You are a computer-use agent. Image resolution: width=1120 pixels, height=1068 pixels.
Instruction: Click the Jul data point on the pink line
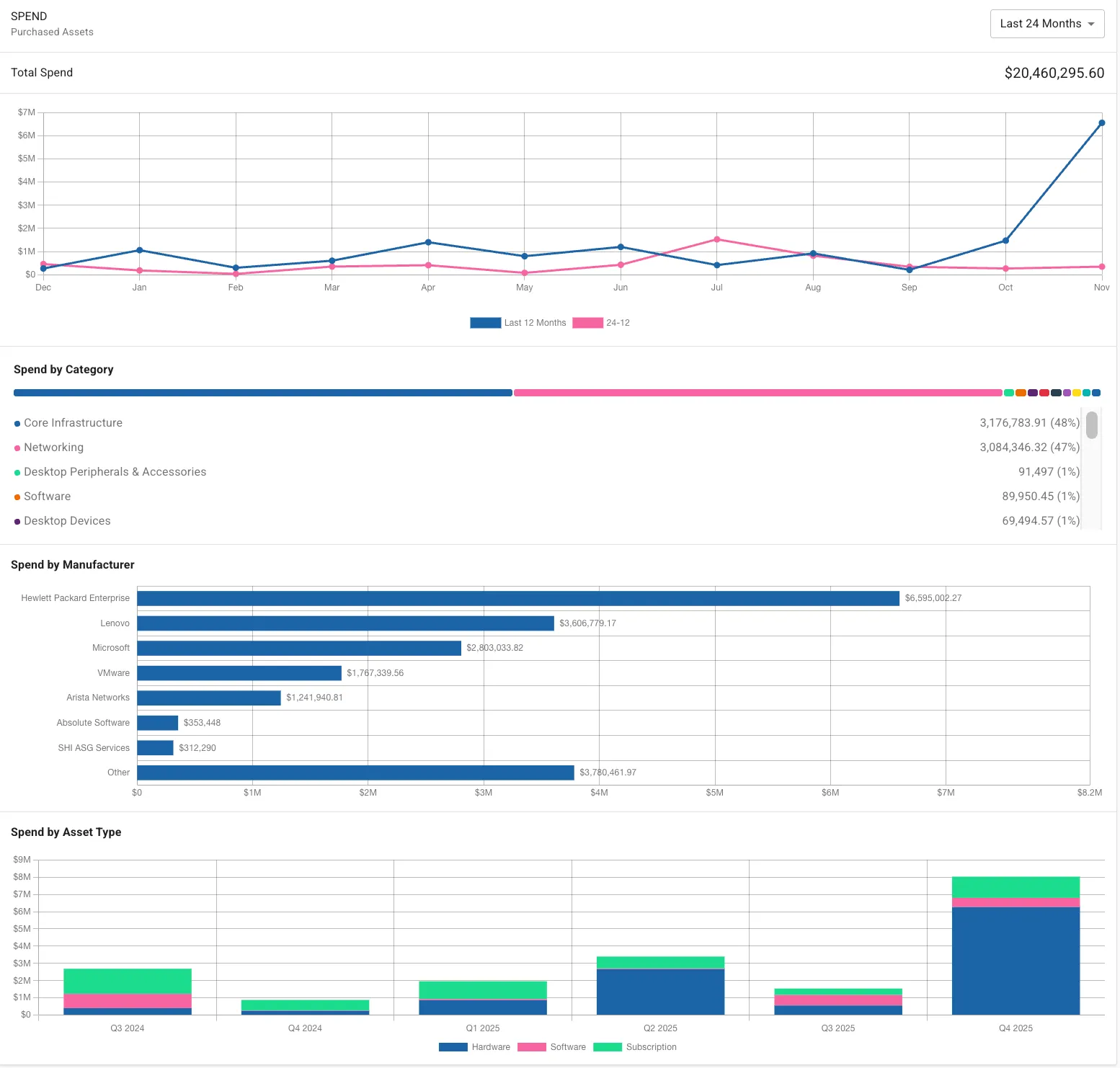click(716, 239)
